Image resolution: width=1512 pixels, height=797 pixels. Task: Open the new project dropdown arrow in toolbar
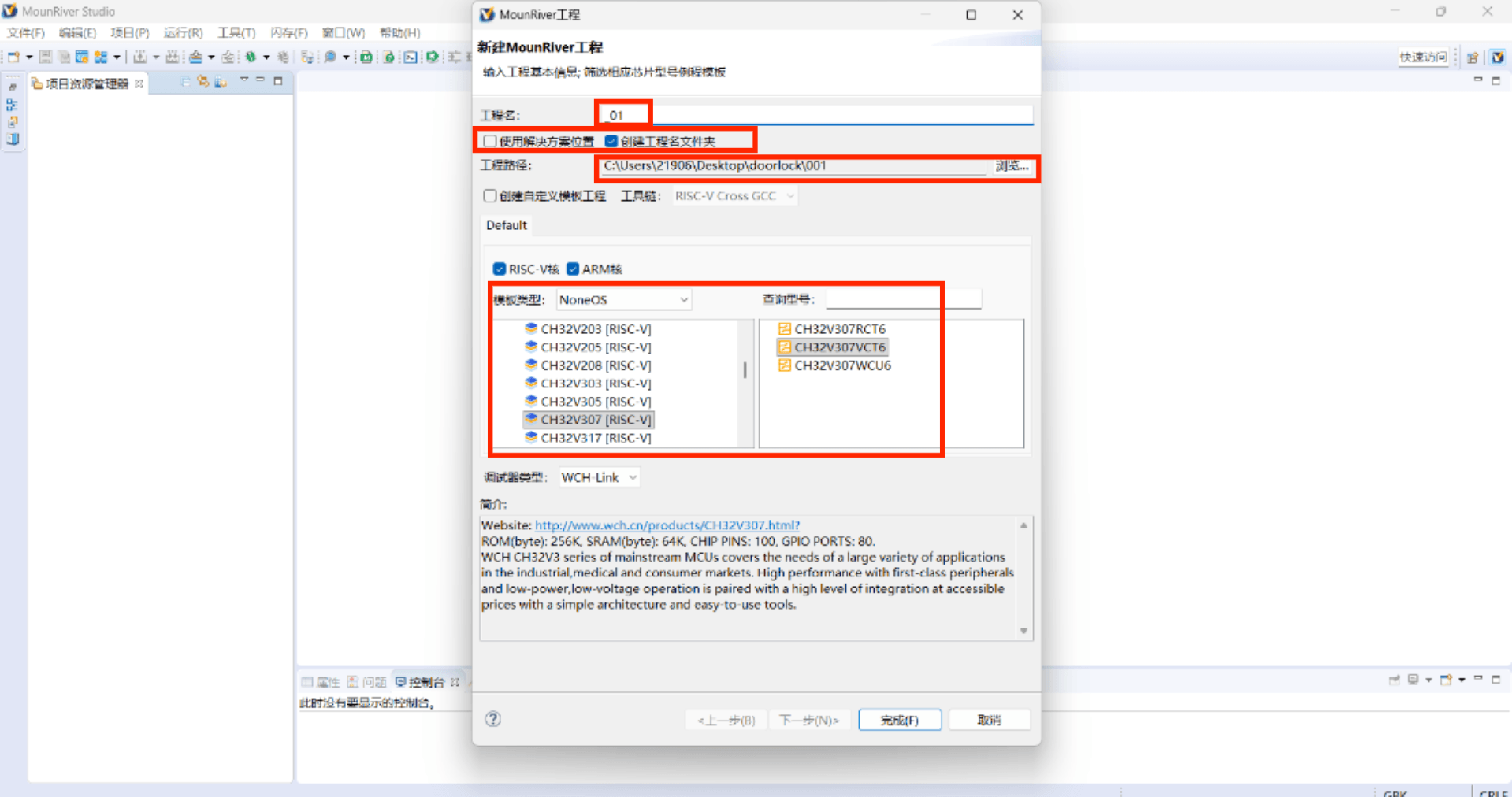coord(29,57)
